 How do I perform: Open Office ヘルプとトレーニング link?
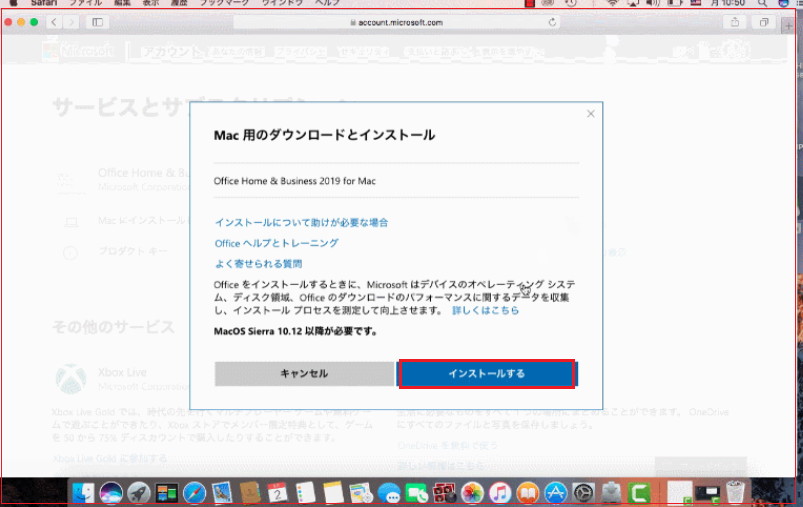[277, 243]
